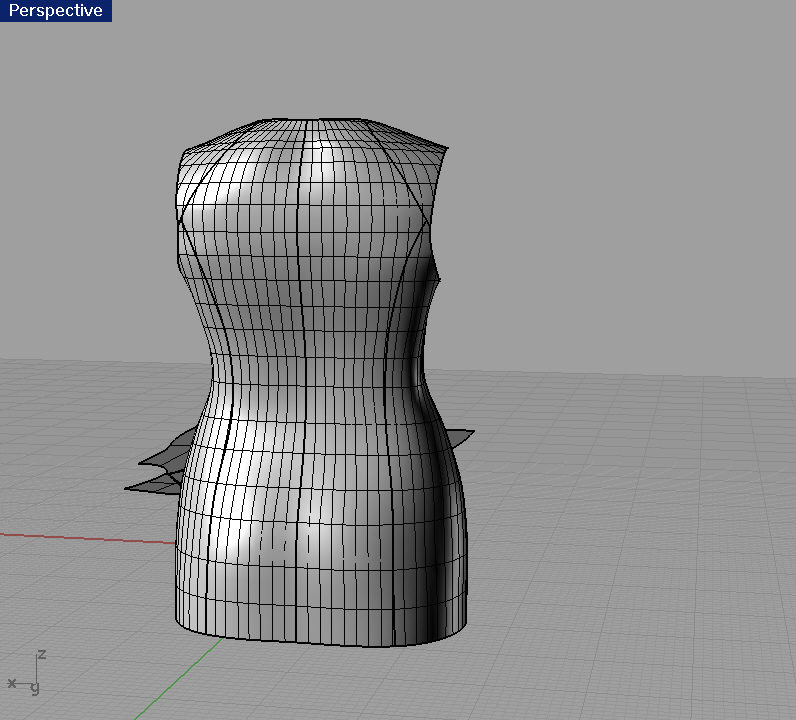
Task: Select the surface protruding on right side
Action: [460, 437]
